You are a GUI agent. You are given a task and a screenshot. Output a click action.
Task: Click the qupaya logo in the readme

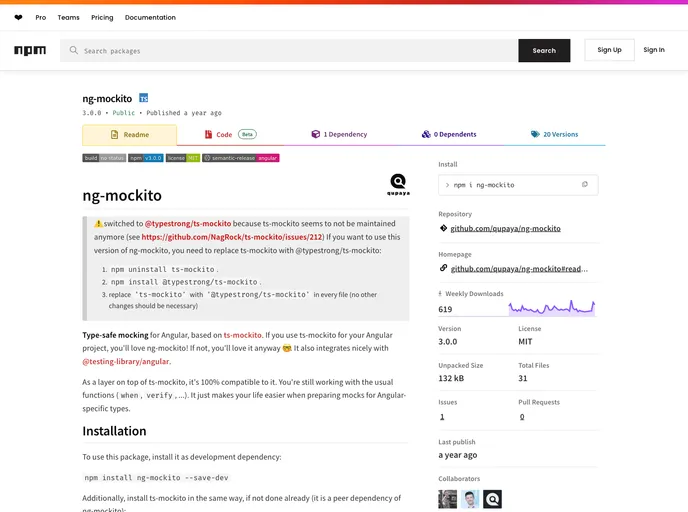pyautogui.click(x=398, y=185)
